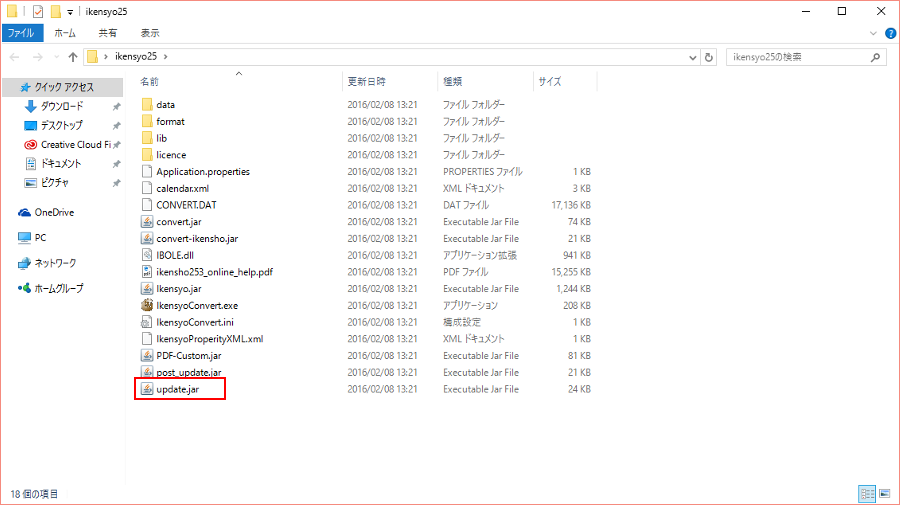Click the IkensyoConvert.ini settings icon
Image resolution: width=900 pixels, height=505 pixels.
147,322
